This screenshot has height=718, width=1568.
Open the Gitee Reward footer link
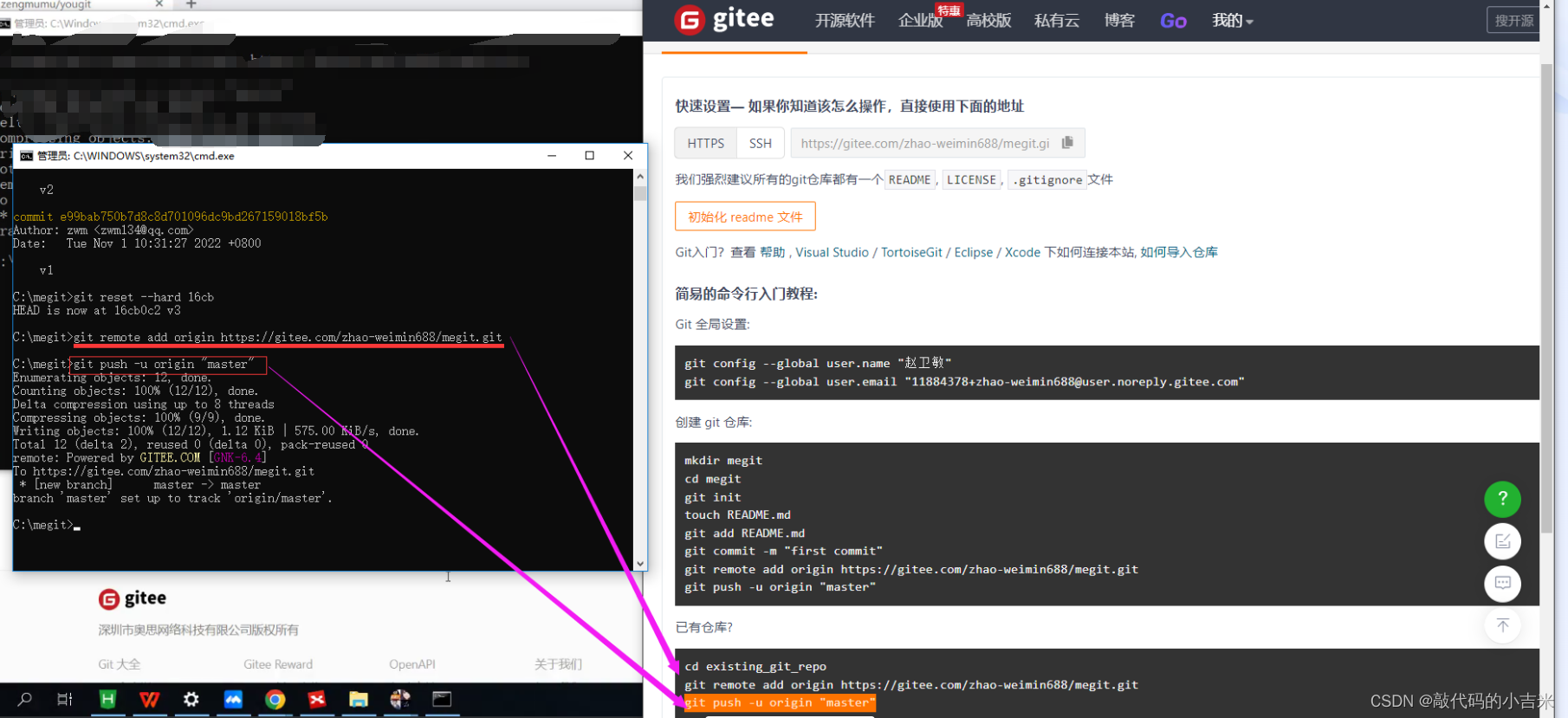coord(278,664)
